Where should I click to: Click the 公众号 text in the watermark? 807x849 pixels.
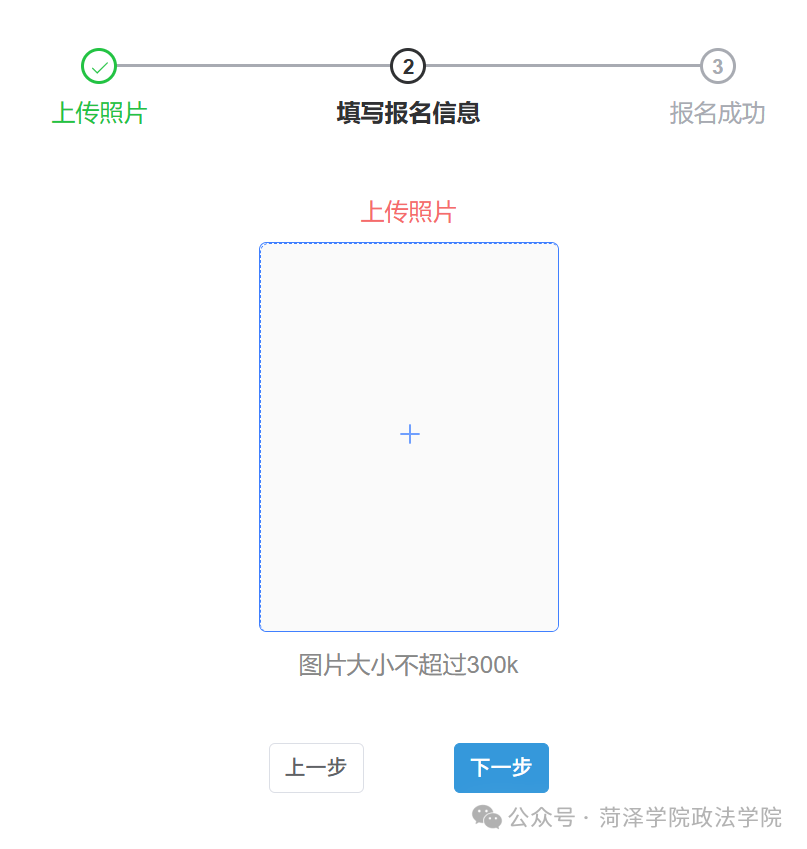click(541, 817)
